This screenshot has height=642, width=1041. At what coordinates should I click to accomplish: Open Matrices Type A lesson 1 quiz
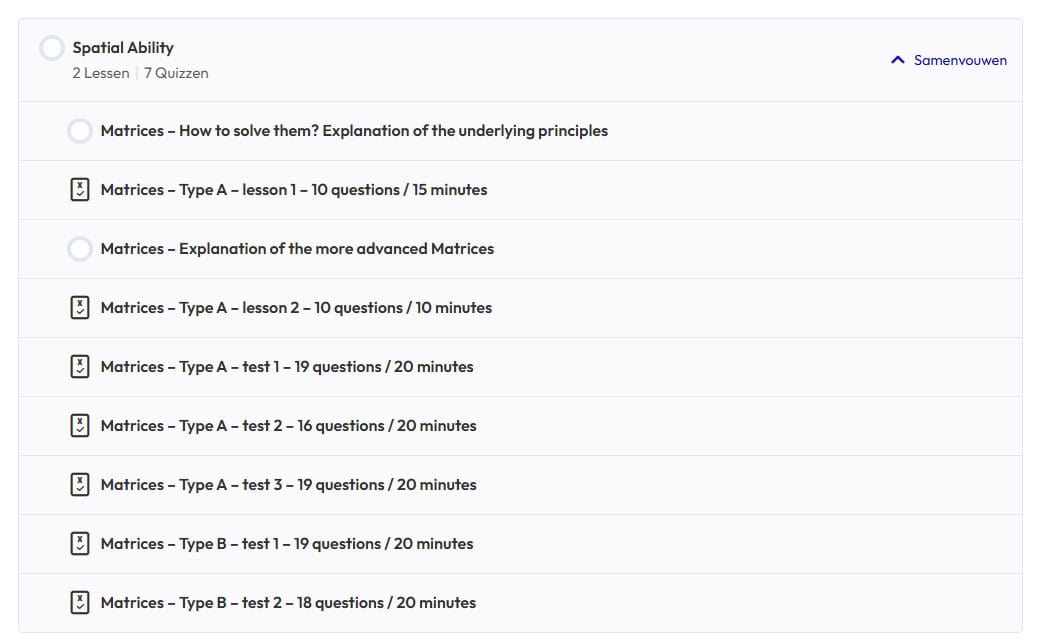[294, 190]
